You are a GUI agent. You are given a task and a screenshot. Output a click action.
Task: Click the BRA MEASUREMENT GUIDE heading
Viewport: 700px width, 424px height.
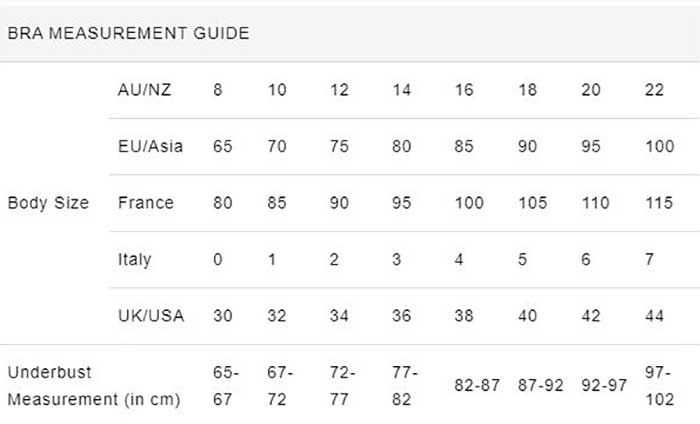pyautogui.click(x=128, y=33)
